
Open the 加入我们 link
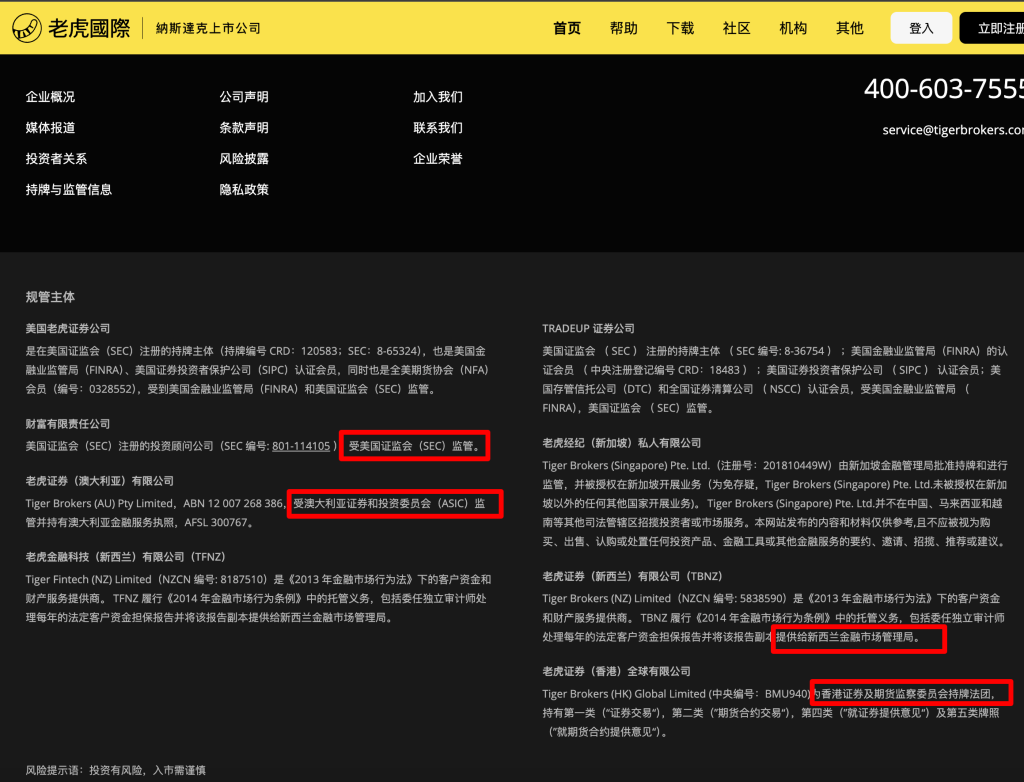(438, 97)
